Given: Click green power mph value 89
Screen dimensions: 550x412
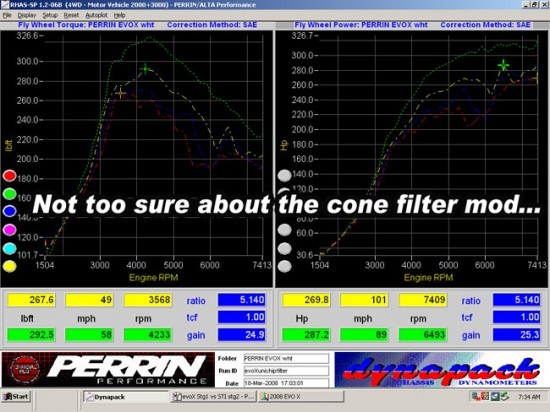Looking at the screenshot, I should 364,335.
